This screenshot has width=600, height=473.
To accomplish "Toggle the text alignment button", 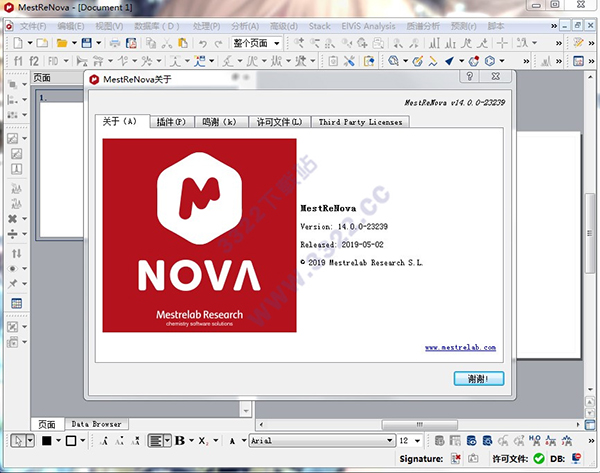I will pyautogui.click(x=156, y=441).
